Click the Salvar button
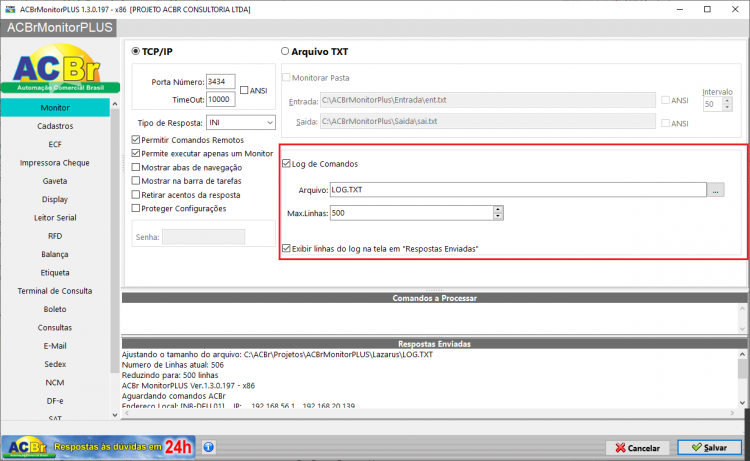This screenshot has height=461, width=750. tap(709, 448)
